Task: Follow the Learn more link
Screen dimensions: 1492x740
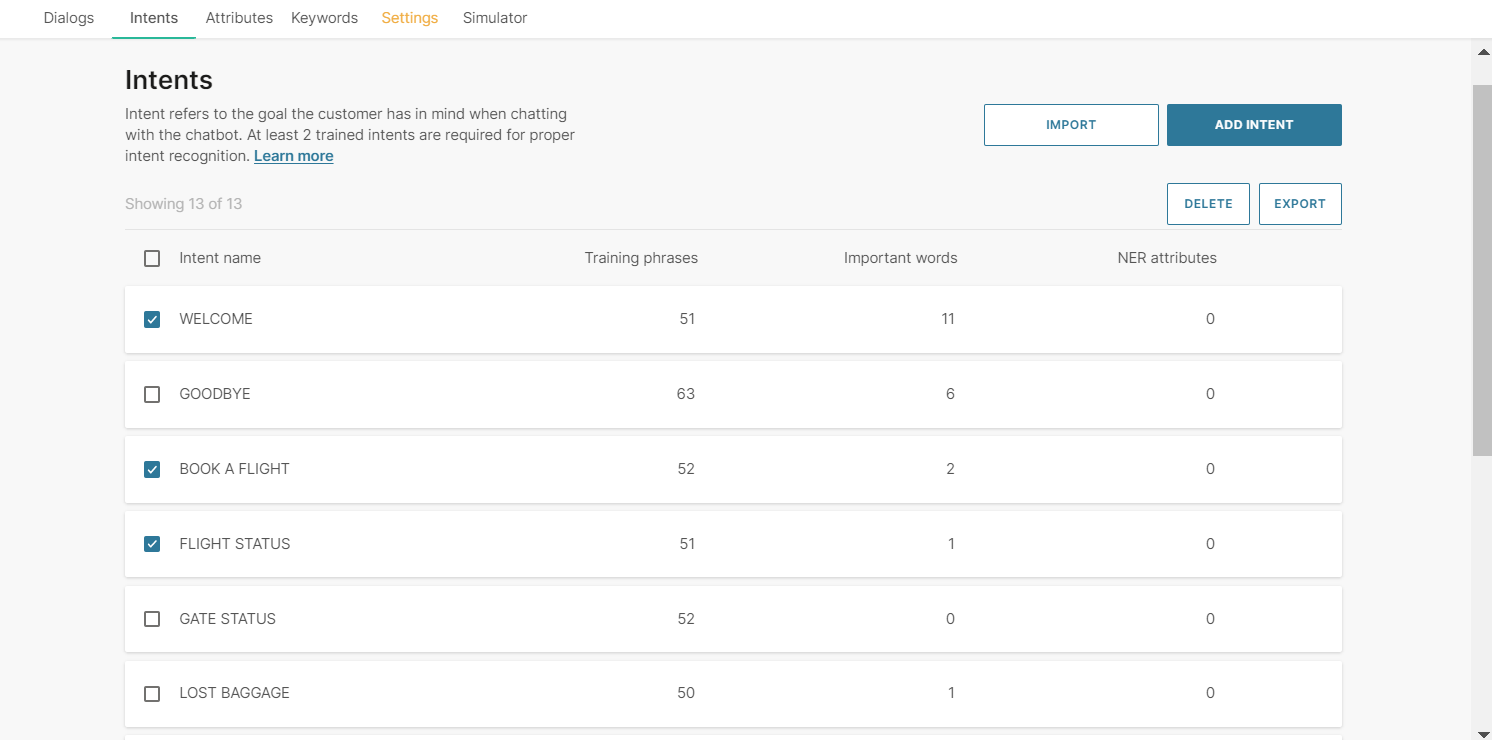Action: [x=293, y=156]
